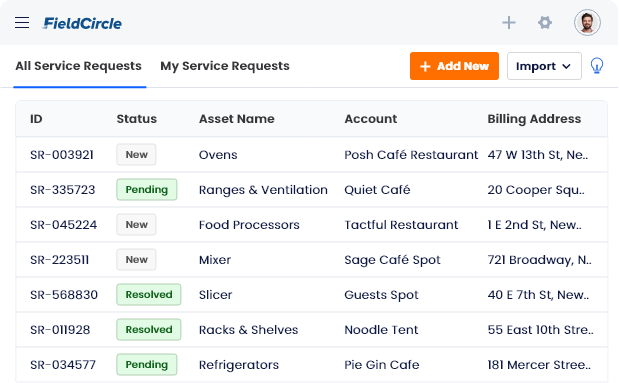Open Guests Spot account
This screenshot has height=383, width=619.
tap(381, 295)
